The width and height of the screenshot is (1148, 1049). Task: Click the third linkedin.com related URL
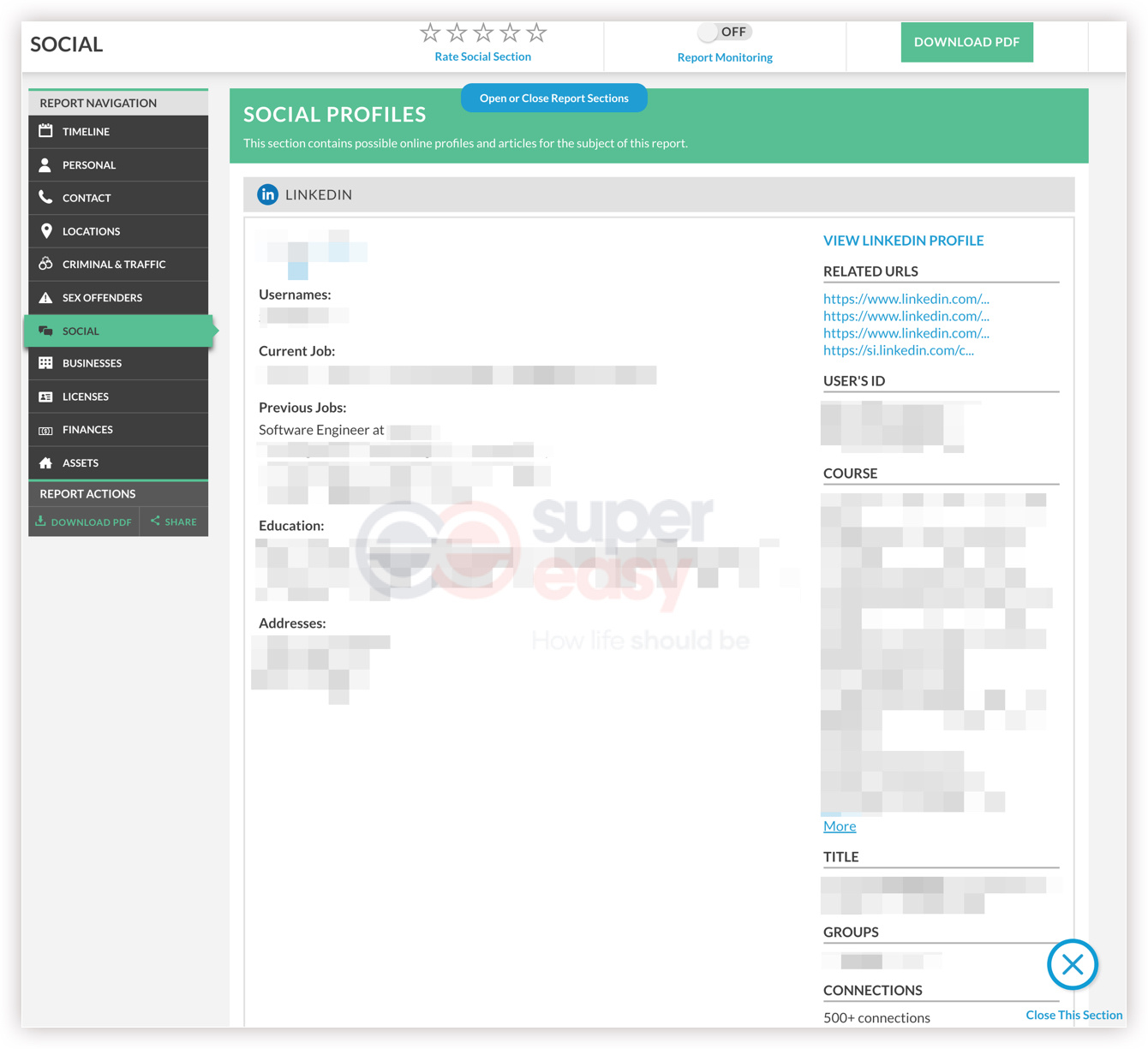pos(906,333)
